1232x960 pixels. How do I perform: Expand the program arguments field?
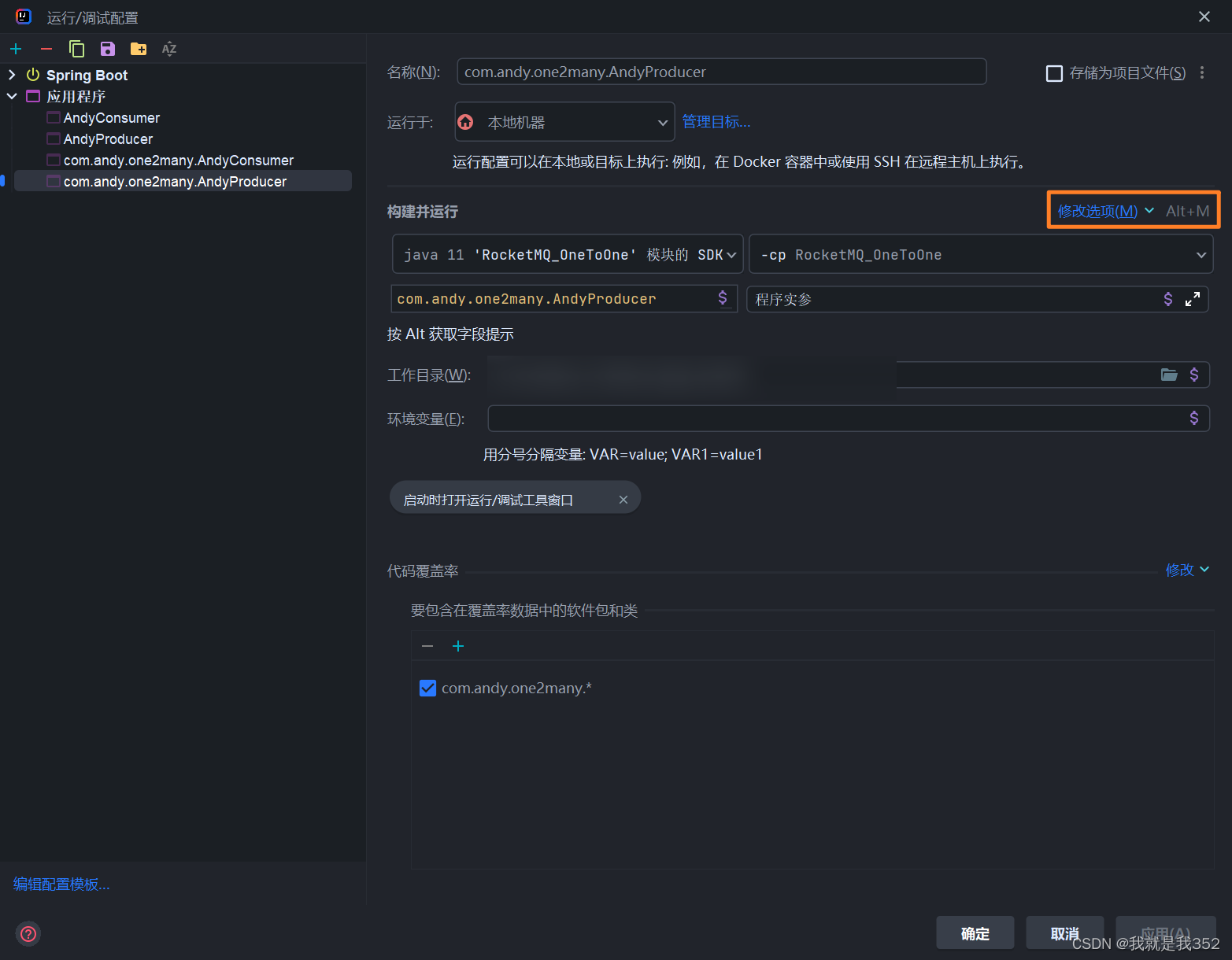(x=1193, y=299)
